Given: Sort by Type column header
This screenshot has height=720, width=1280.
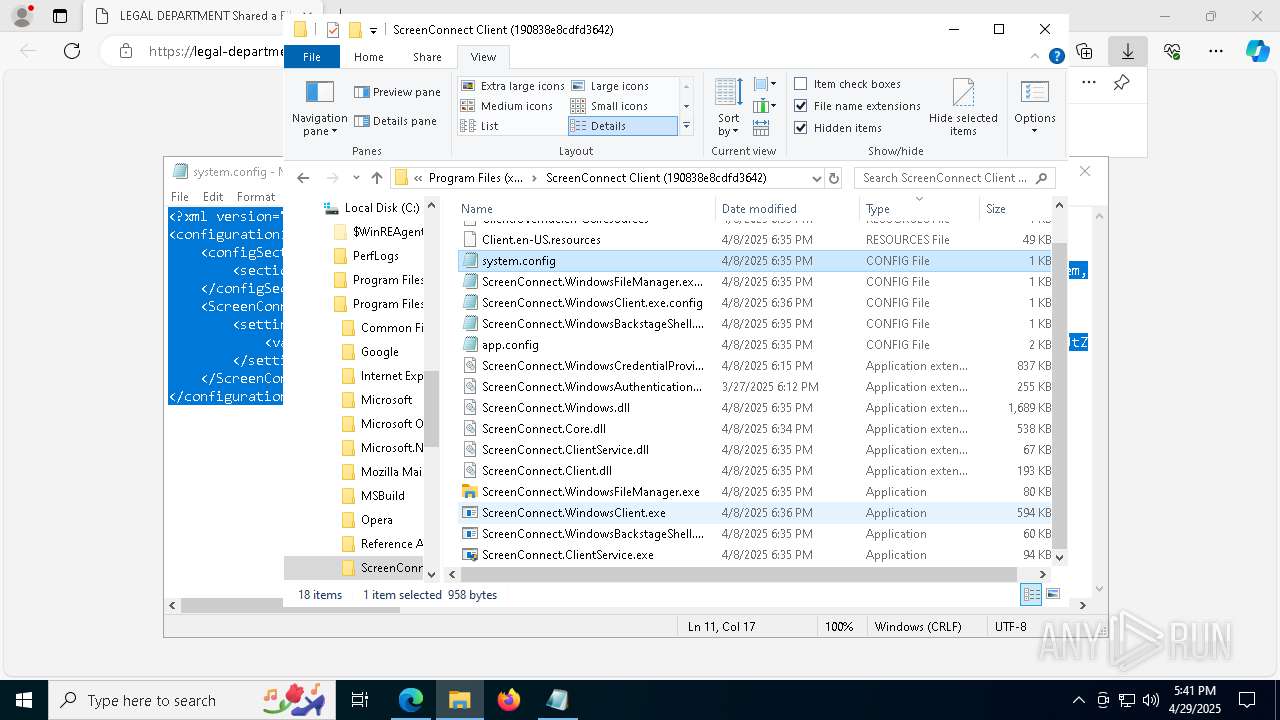Looking at the screenshot, I should click(919, 209).
